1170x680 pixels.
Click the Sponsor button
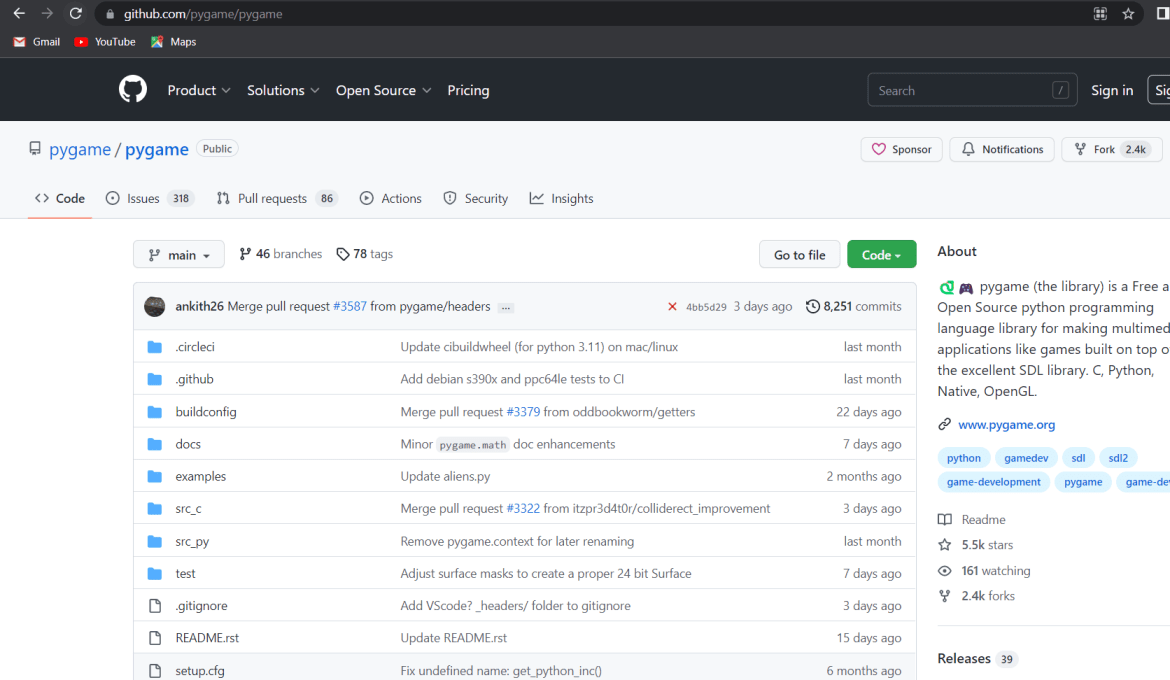(x=901, y=149)
